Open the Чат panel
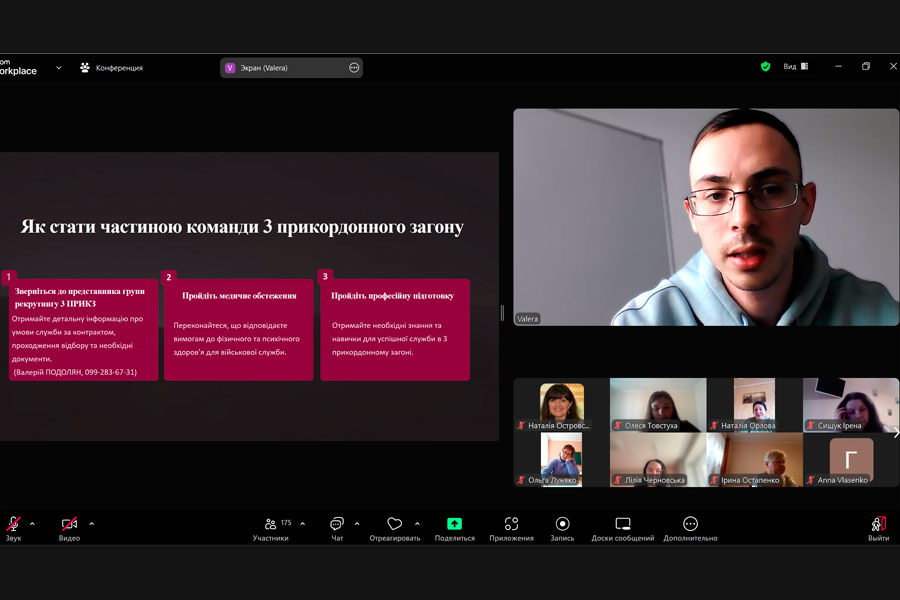The image size is (900, 600). (337, 528)
